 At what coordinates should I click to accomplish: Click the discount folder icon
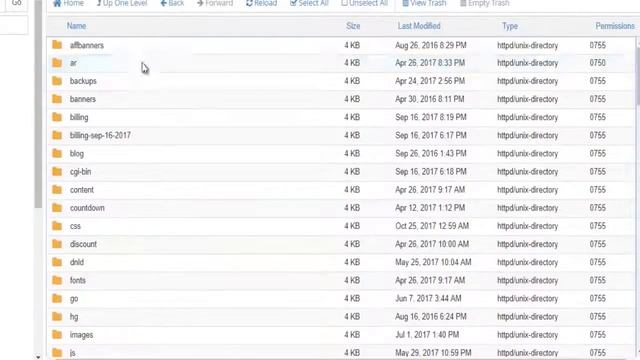click(57, 244)
